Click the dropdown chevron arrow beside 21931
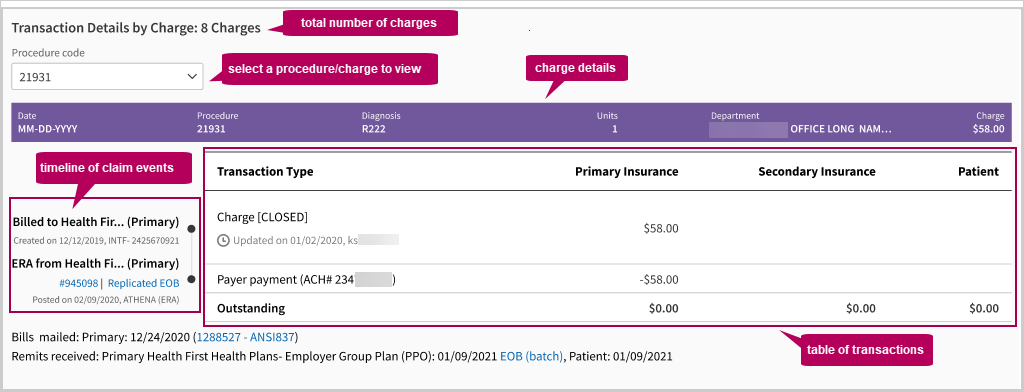The width and height of the screenshot is (1024, 392). [192, 76]
